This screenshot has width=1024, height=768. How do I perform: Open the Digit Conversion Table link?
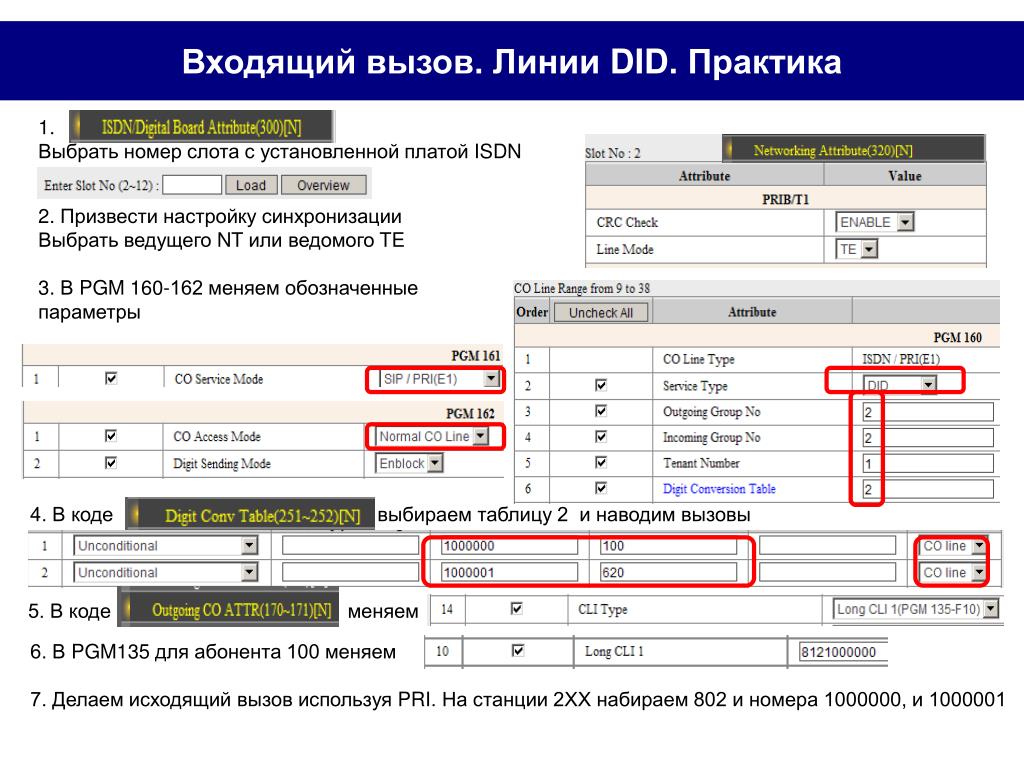pos(719,489)
